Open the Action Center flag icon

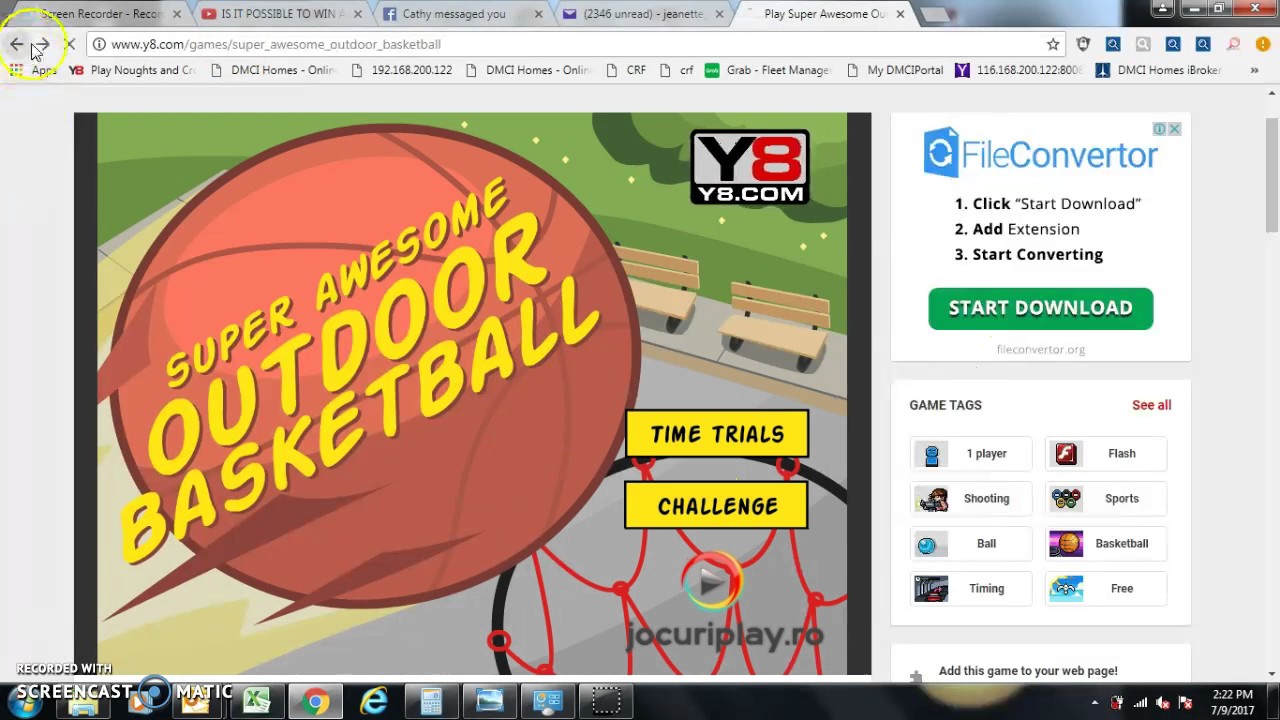pos(1185,703)
